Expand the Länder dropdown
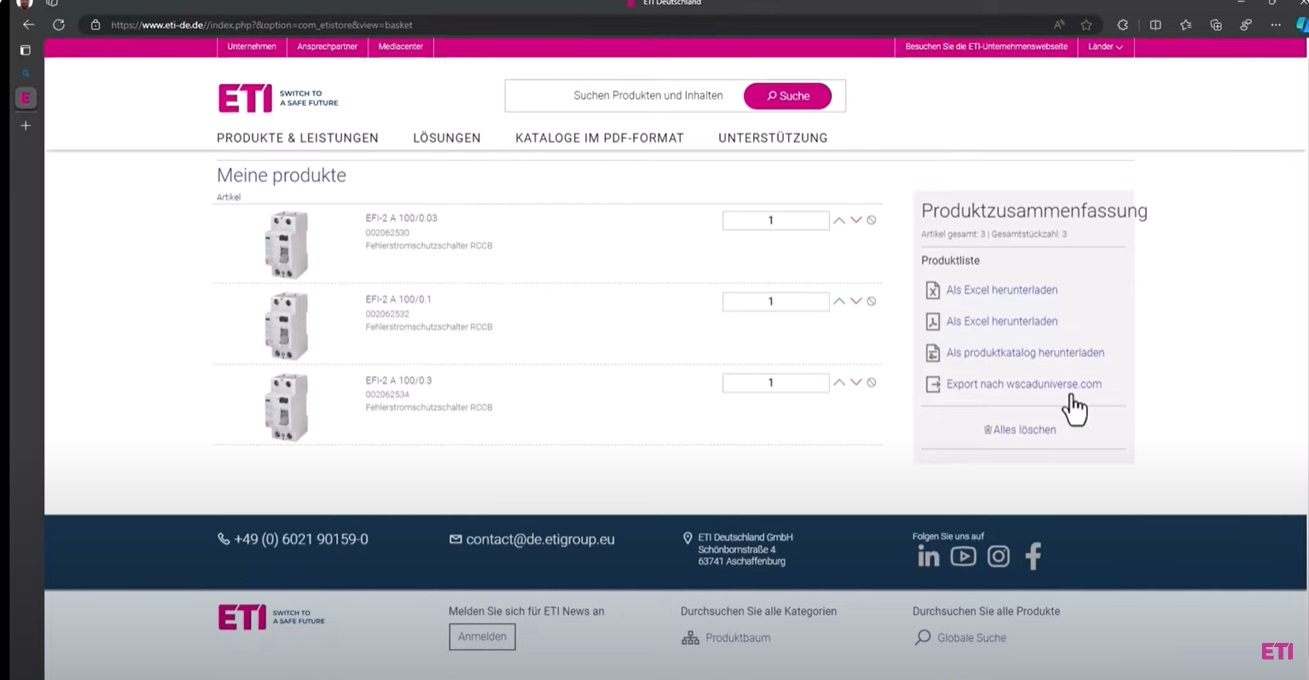 coord(1105,47)
